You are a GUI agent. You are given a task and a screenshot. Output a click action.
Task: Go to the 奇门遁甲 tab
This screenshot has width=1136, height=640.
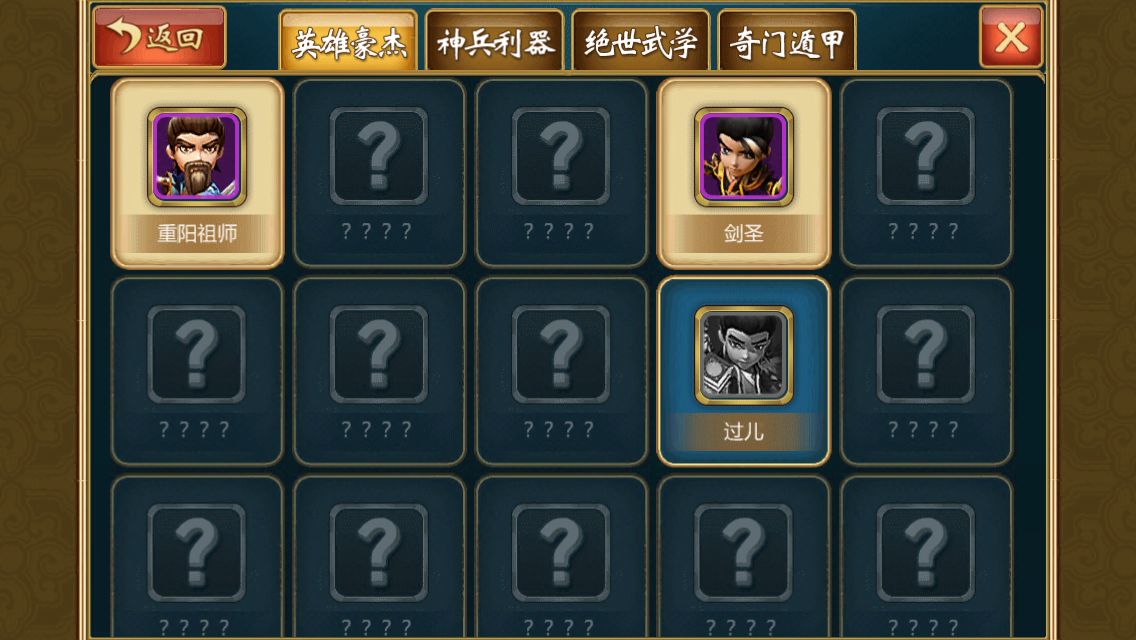click(x=787, y=41)
